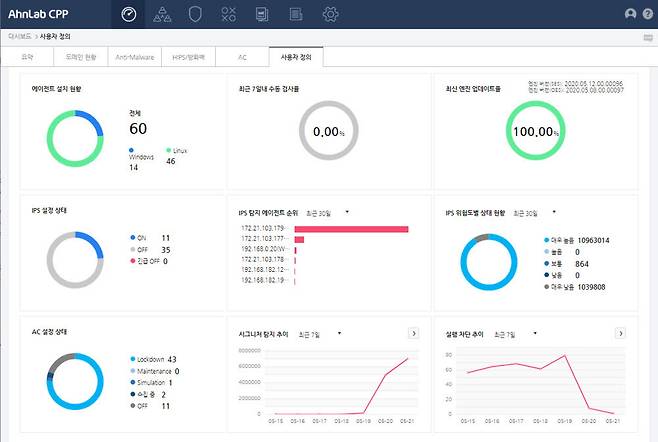Switch to the Anti-Malware tab
Screen dimensions: 658x442
tap(135, 57)
